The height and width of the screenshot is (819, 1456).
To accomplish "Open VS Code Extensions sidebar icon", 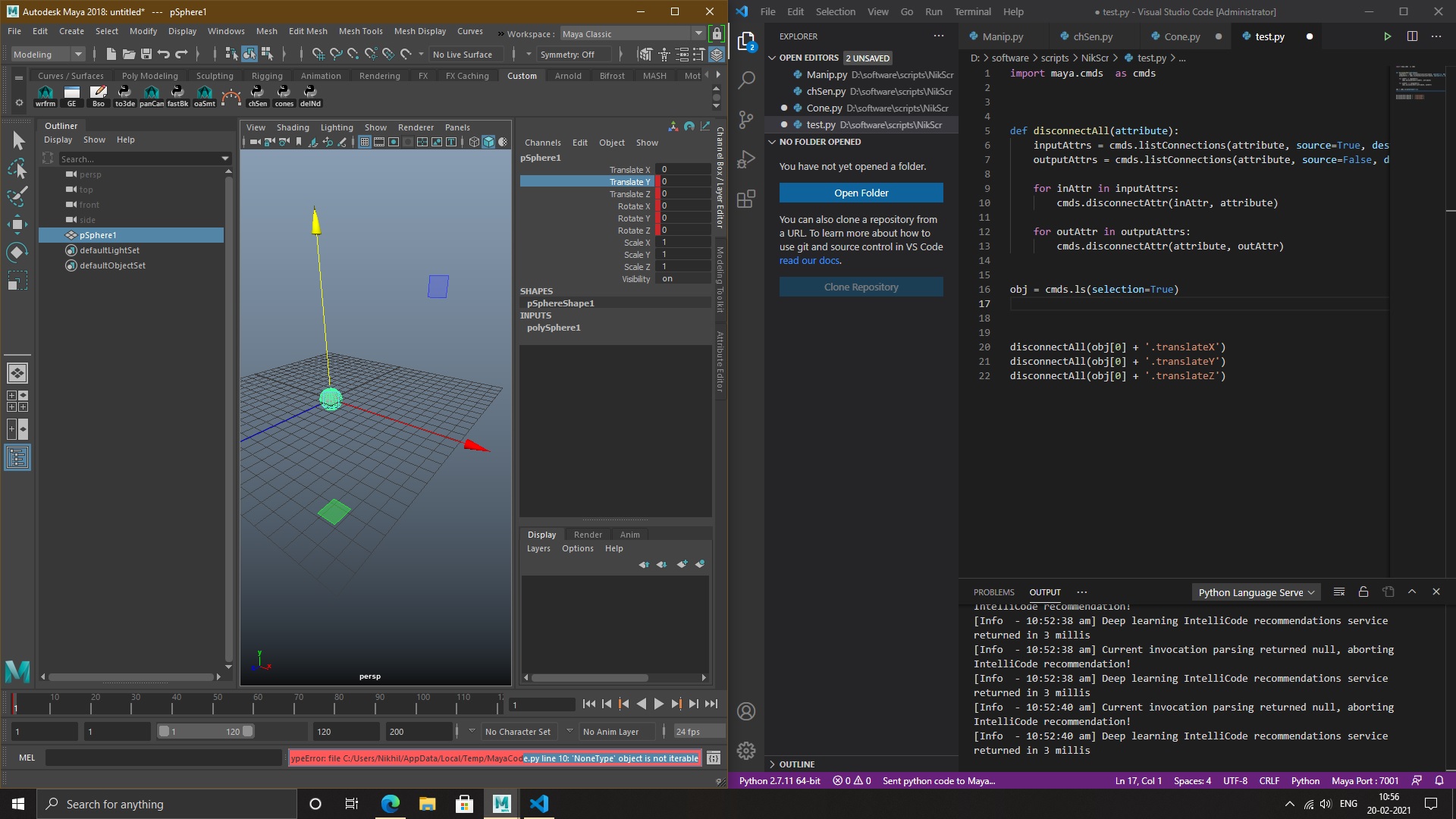I will point(746,199).
